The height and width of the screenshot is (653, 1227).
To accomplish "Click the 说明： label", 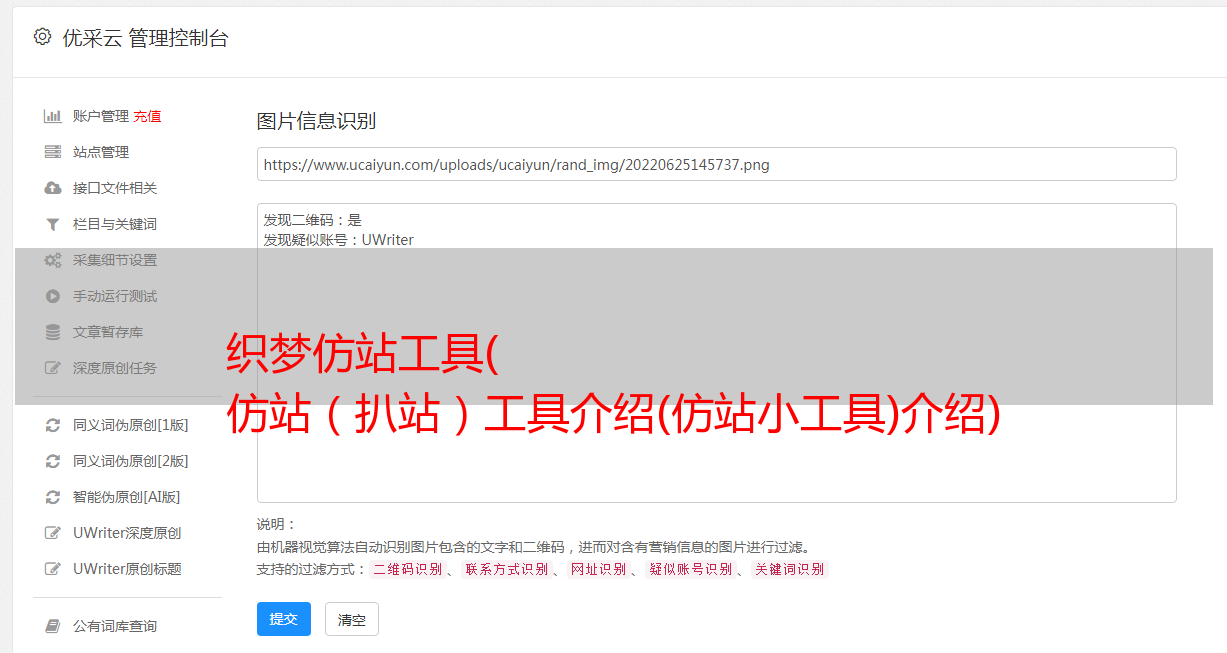I will (x=276, y=524).
